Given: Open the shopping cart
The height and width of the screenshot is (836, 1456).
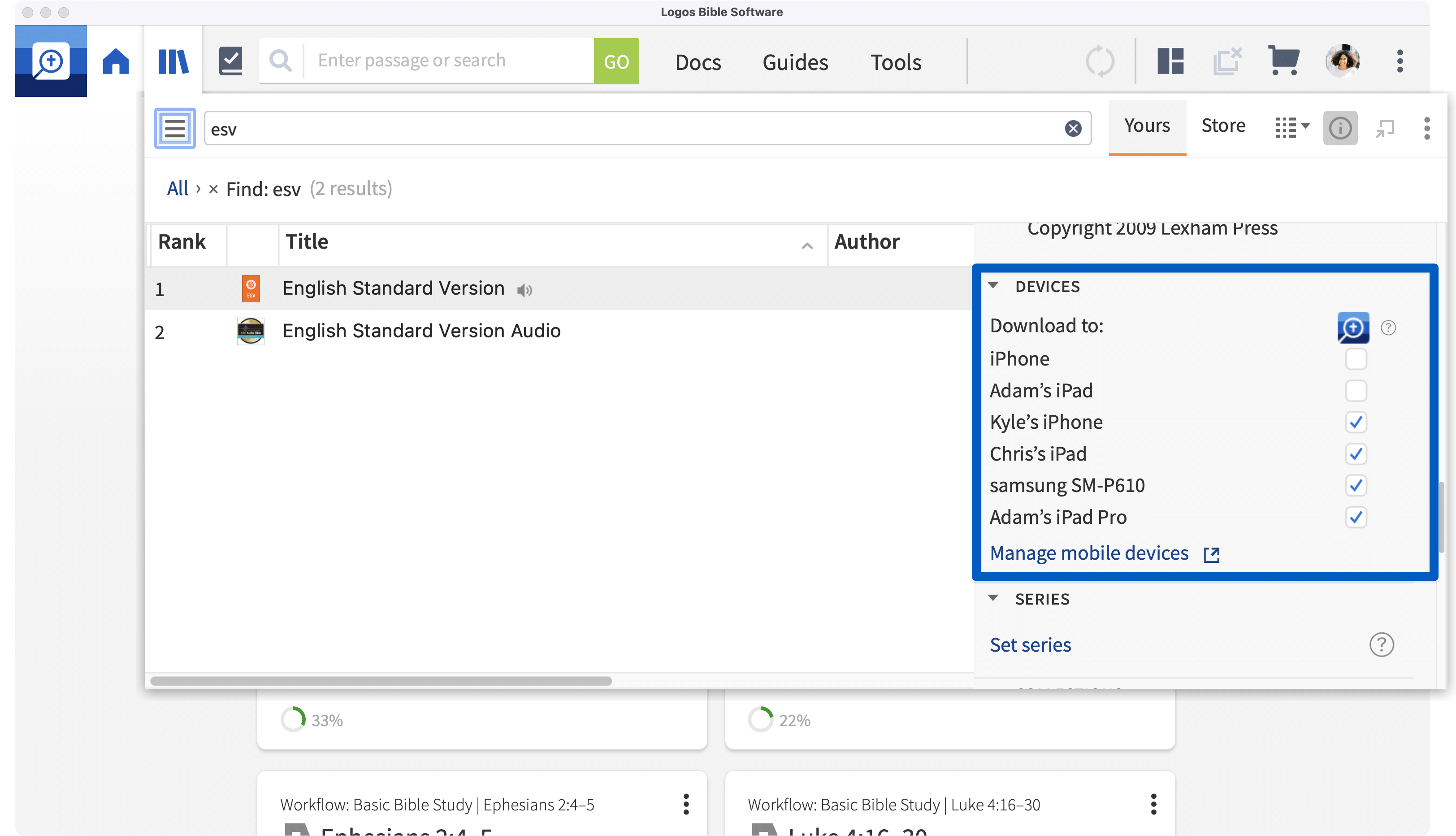Looking at the screenshot, I should 1284,60.
